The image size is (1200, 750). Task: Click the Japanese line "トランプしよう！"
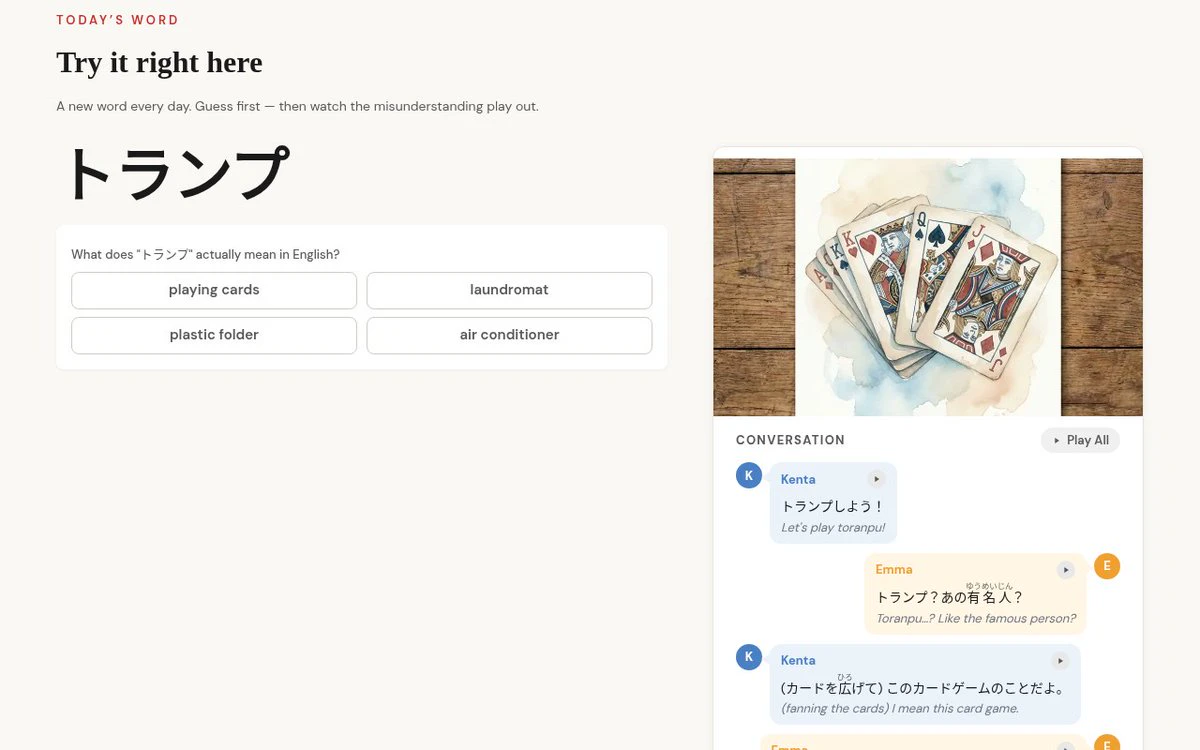click(833, 506)
